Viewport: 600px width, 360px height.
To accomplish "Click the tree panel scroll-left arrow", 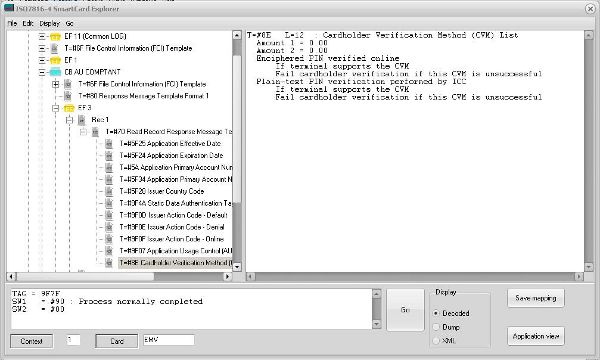I will point(11,276).
